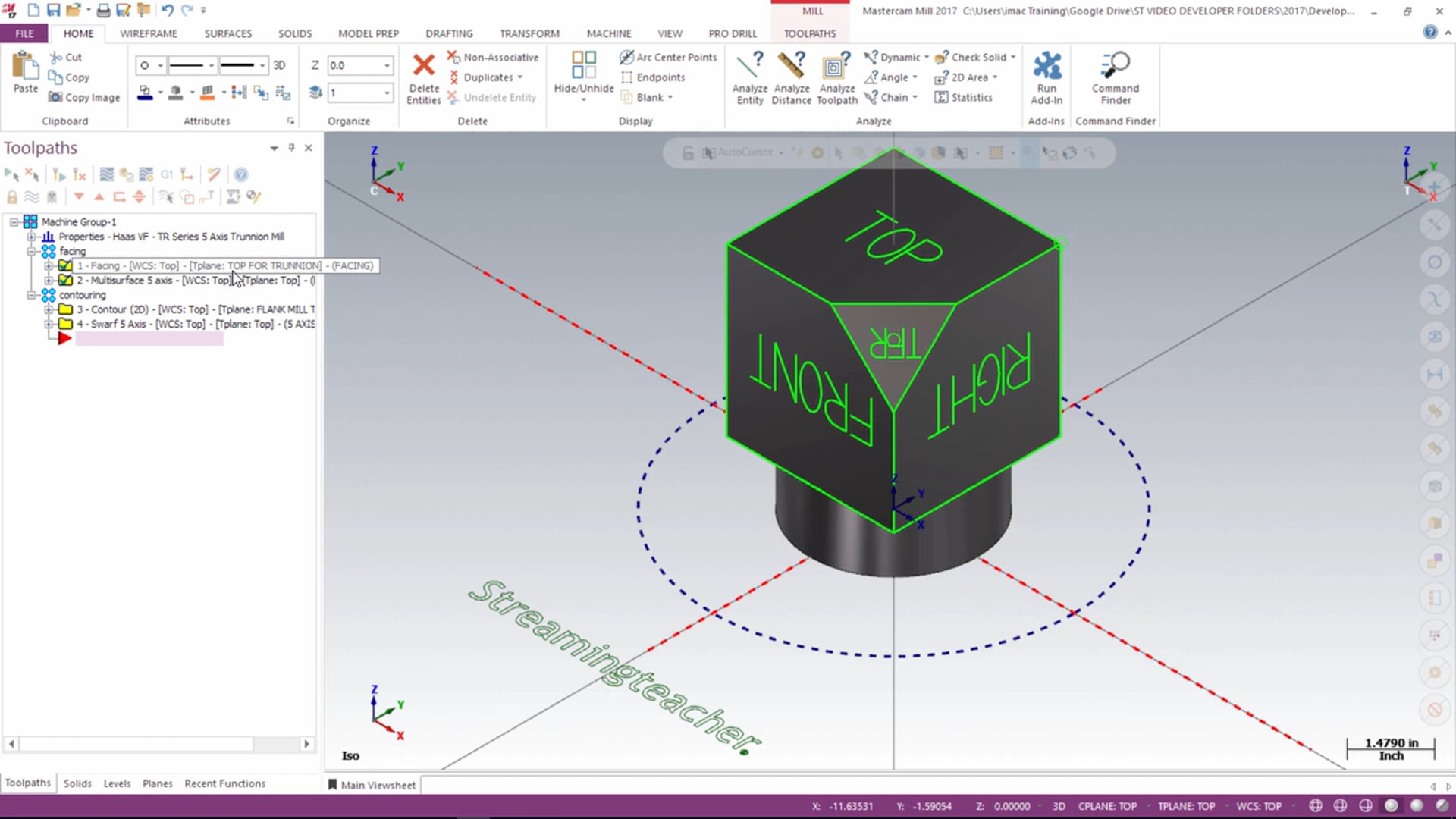Open the Z depth dropdown
Viewport: 1456px width, 819px height.
click(x=387, y=65)
